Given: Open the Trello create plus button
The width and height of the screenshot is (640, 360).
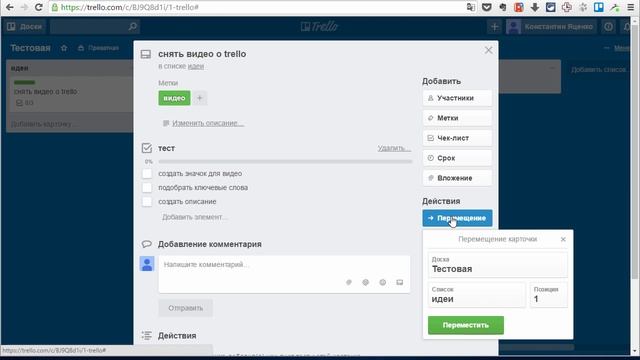Looking at the screenshot, I should point(494,27).
